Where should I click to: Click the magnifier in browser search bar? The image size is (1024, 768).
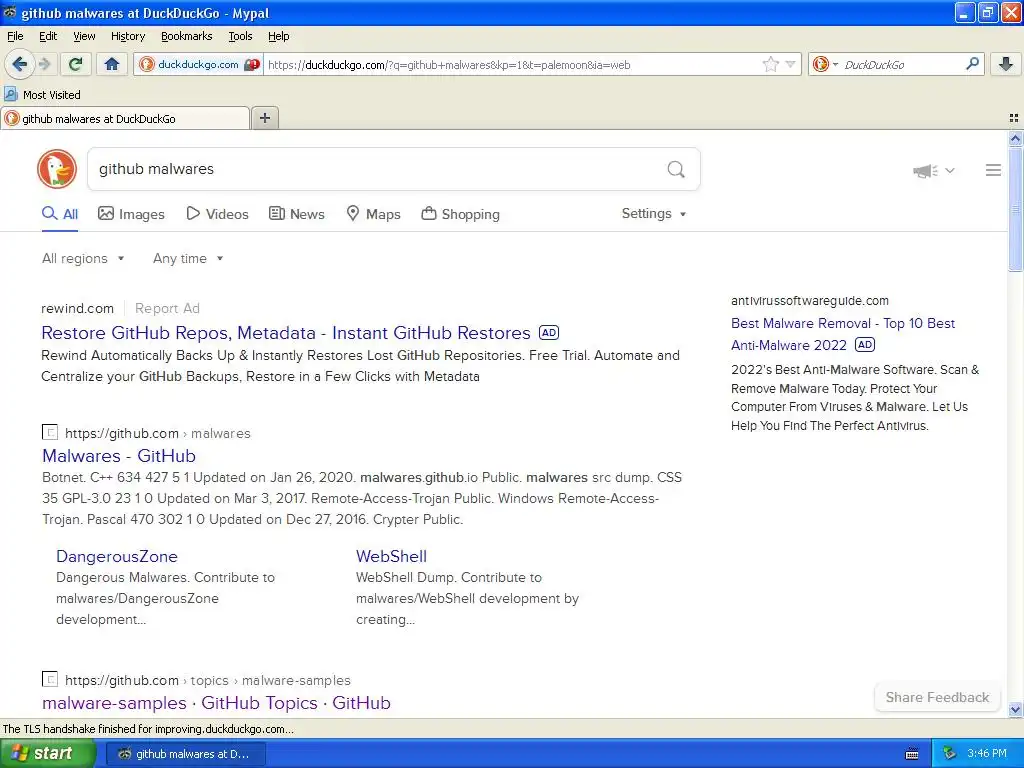coord(972,63)
